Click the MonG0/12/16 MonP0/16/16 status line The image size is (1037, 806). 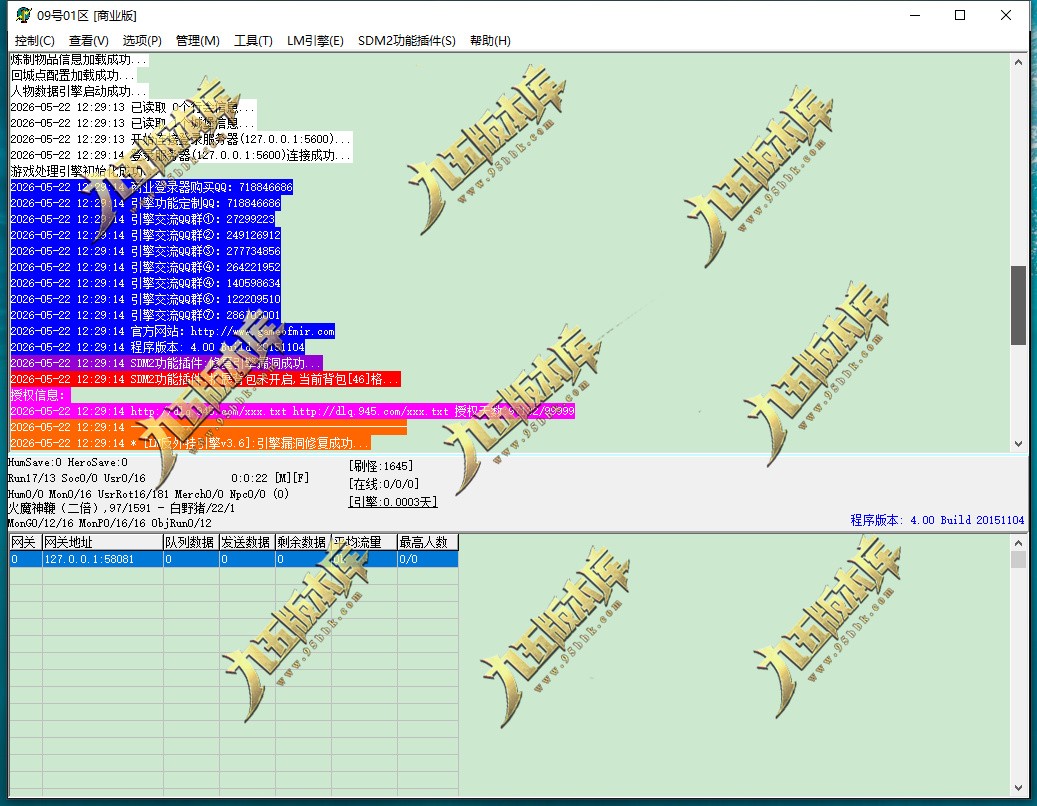click(110, 523)
